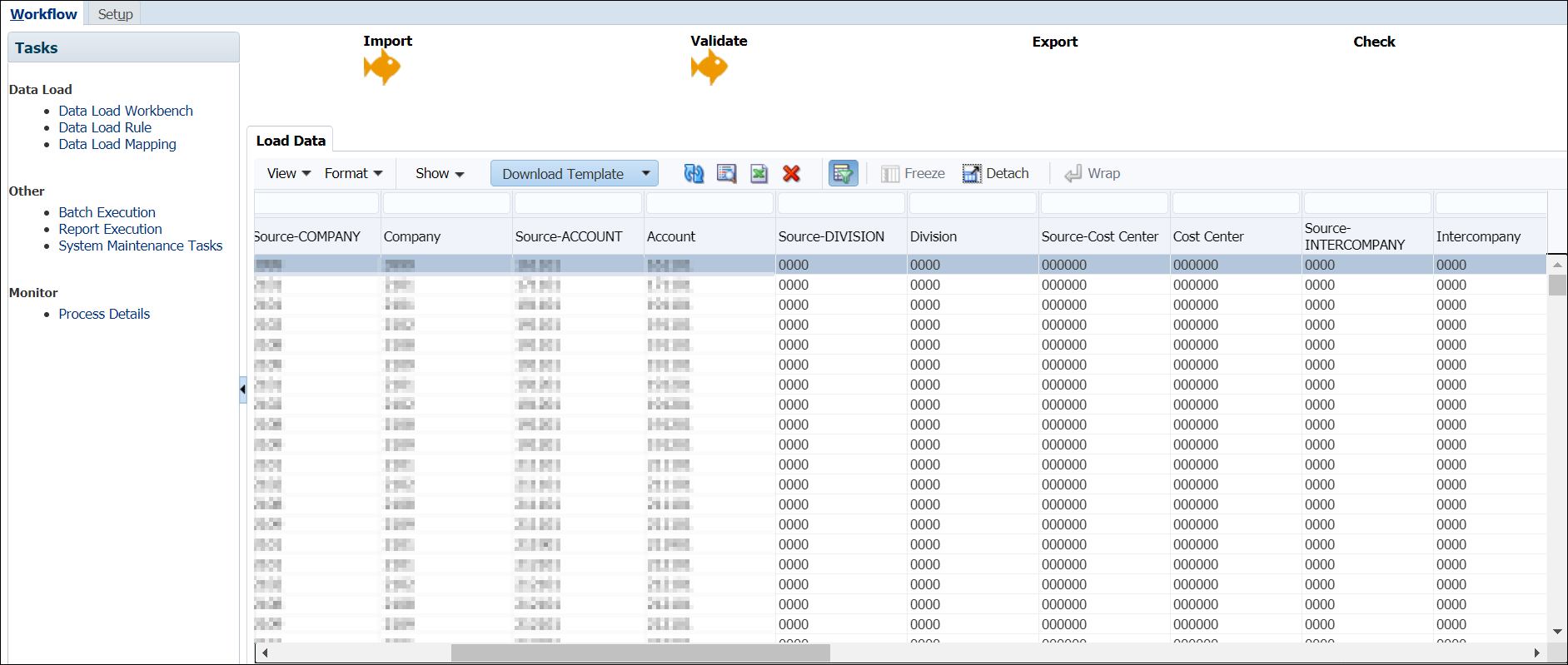Click the Source-ACCOUNT column header

click(578, 236)
